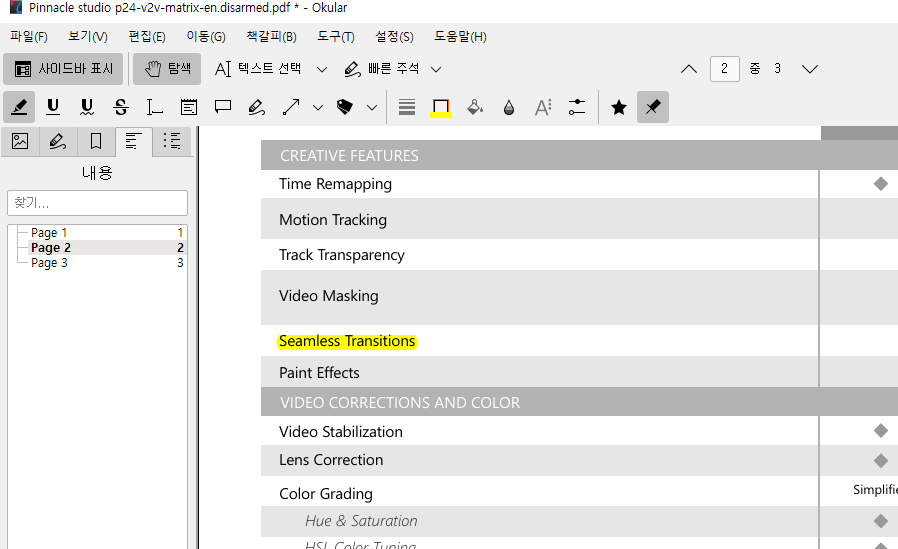Open the line width setting
The image size is (898, 549).
click(x=407, y=107)
